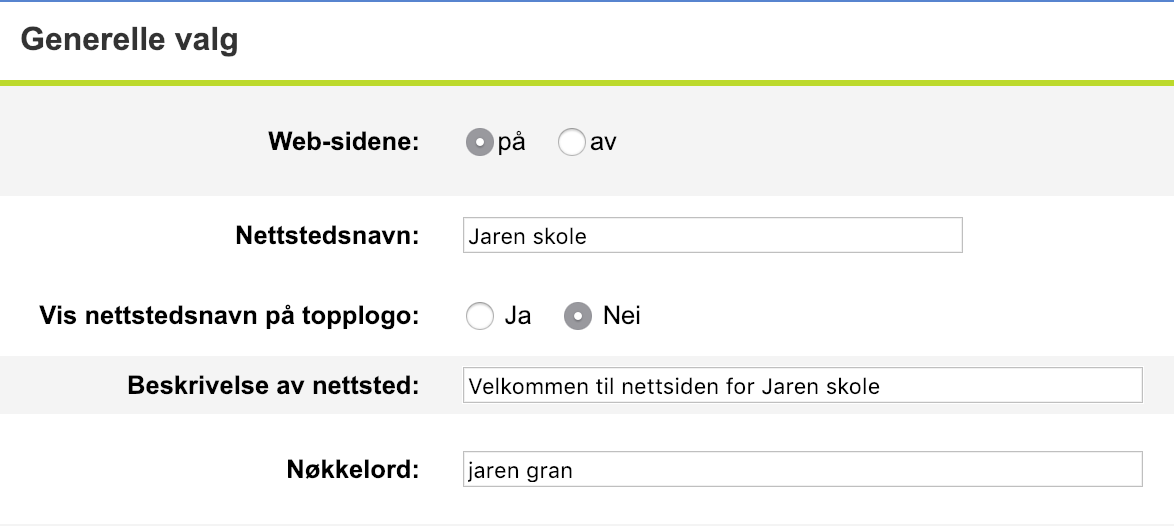Image resolution: width=1174 pixels, height=526 pixels.
Task: Click the 'Vis nettstedsnavn på topplogo:' label
Action: click(229, 317)
